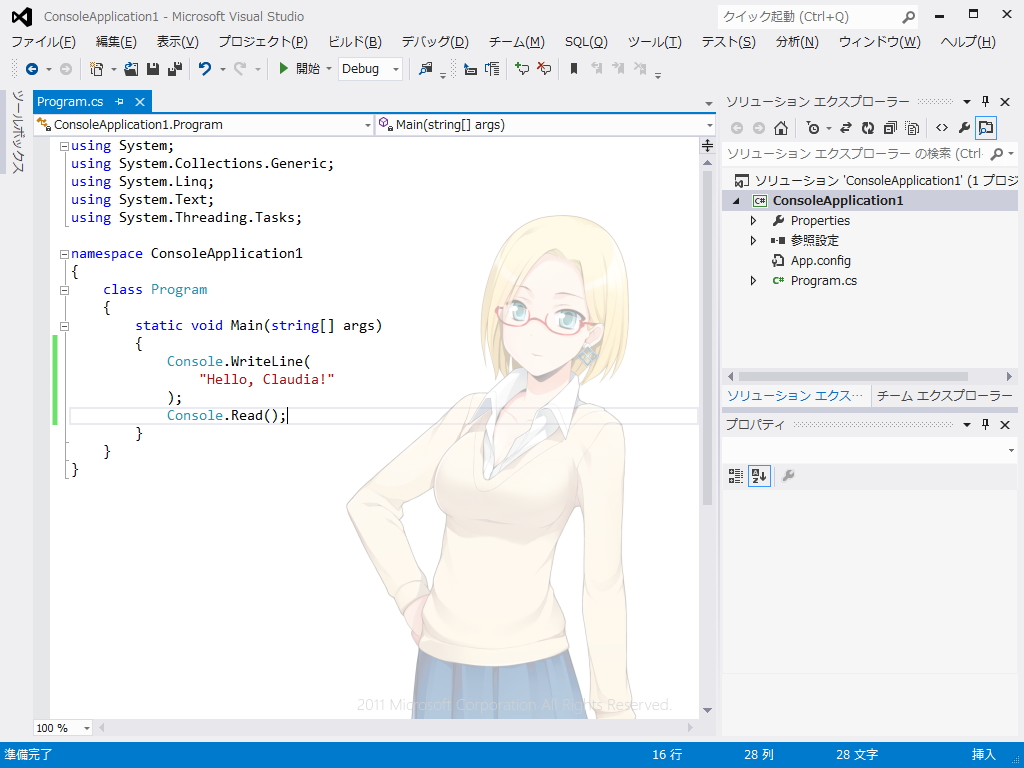Collapse the namespace ConsoleApplication1 code block
This screenshot has height=768, width=1024.
64,254
